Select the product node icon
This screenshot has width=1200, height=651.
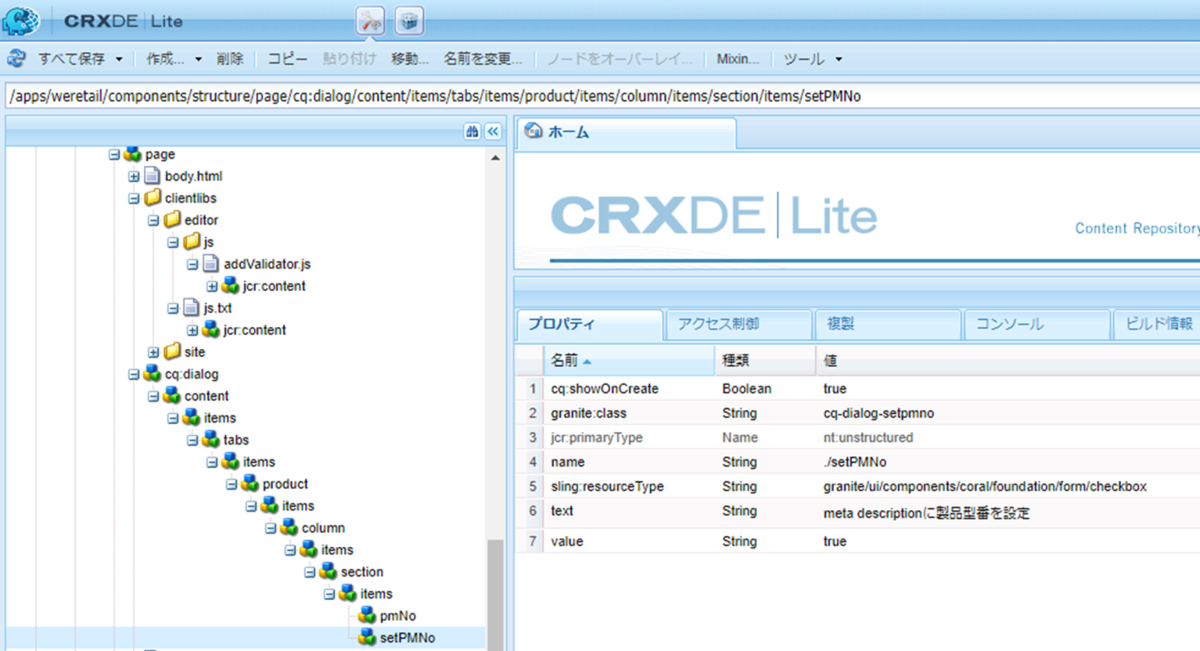(251, 484)
